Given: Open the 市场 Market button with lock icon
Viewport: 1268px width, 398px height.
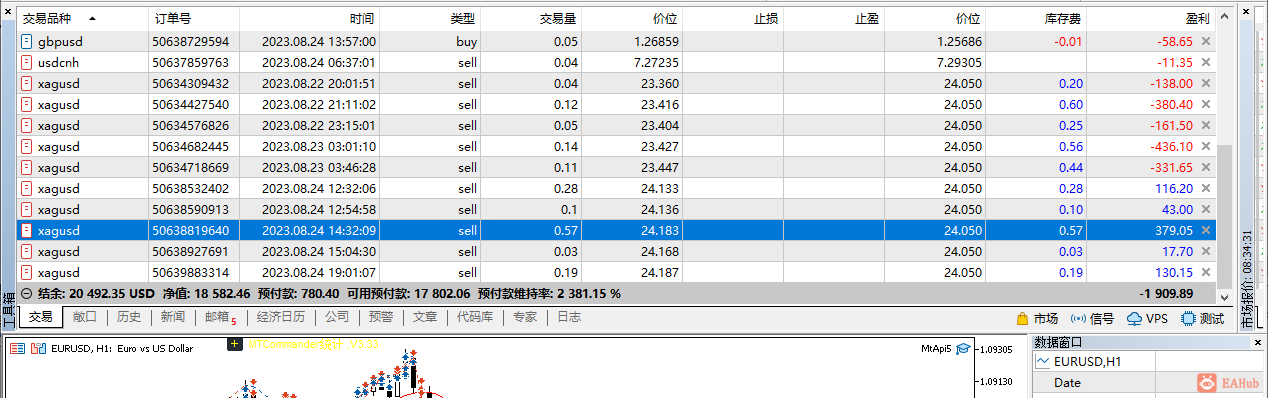Looking at the screenshot, I should click(x=1036, y=319).
